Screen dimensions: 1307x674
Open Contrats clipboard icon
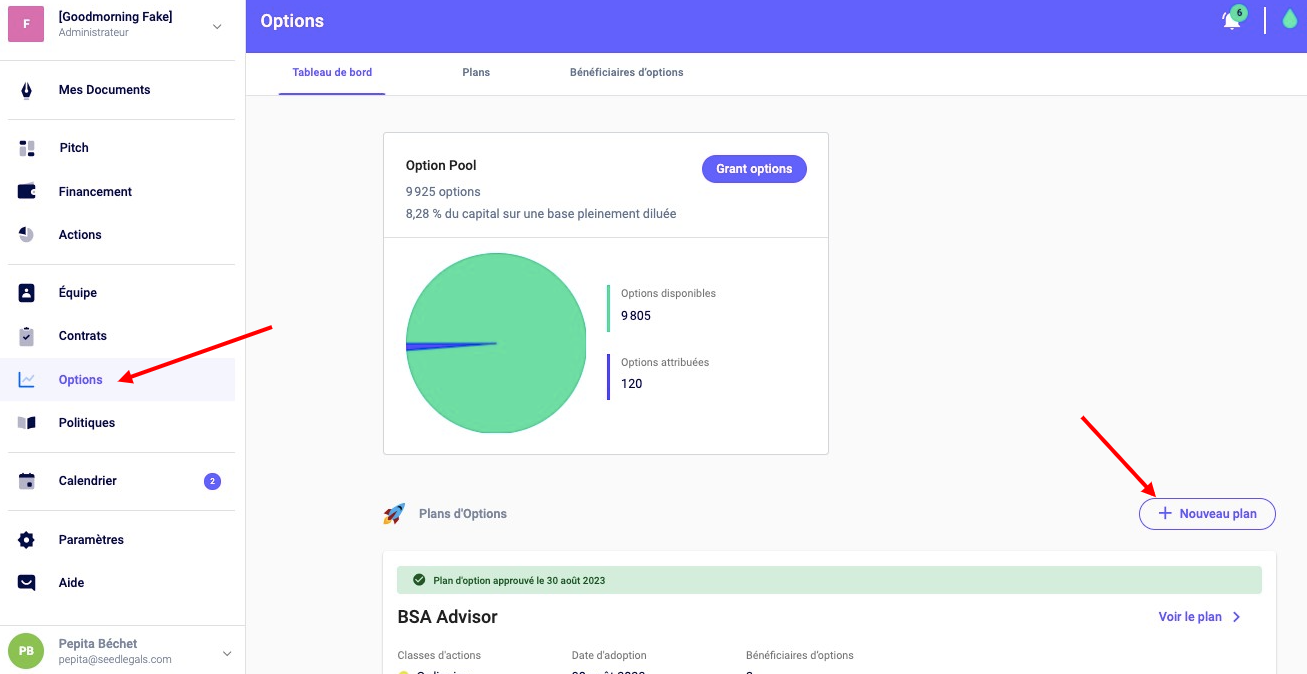(26, 336)
